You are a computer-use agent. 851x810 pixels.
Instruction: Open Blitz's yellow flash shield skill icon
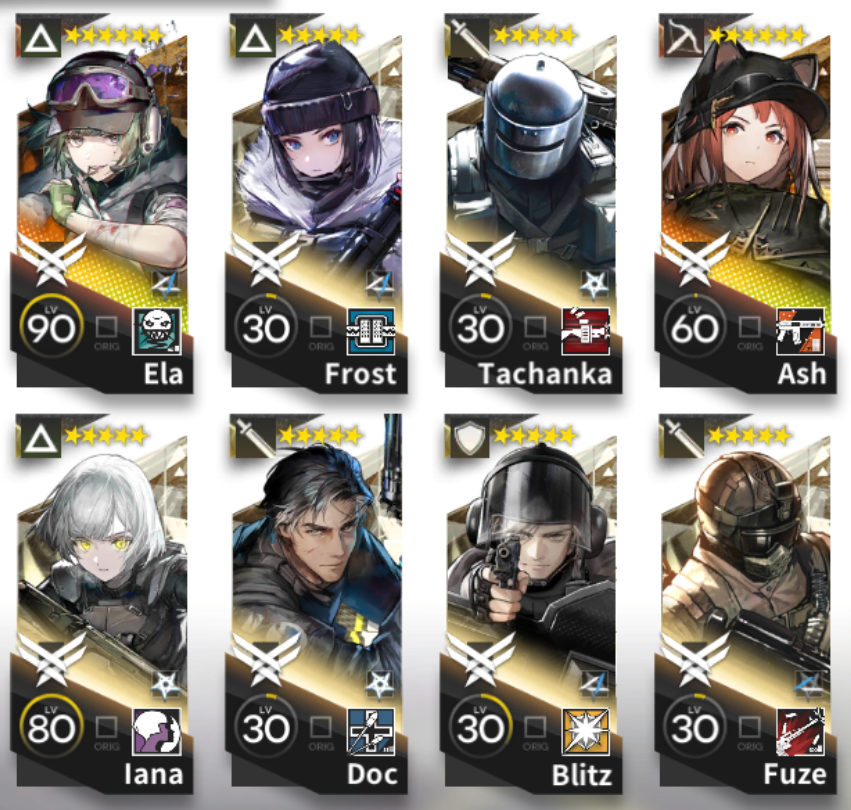click(586, 731)
